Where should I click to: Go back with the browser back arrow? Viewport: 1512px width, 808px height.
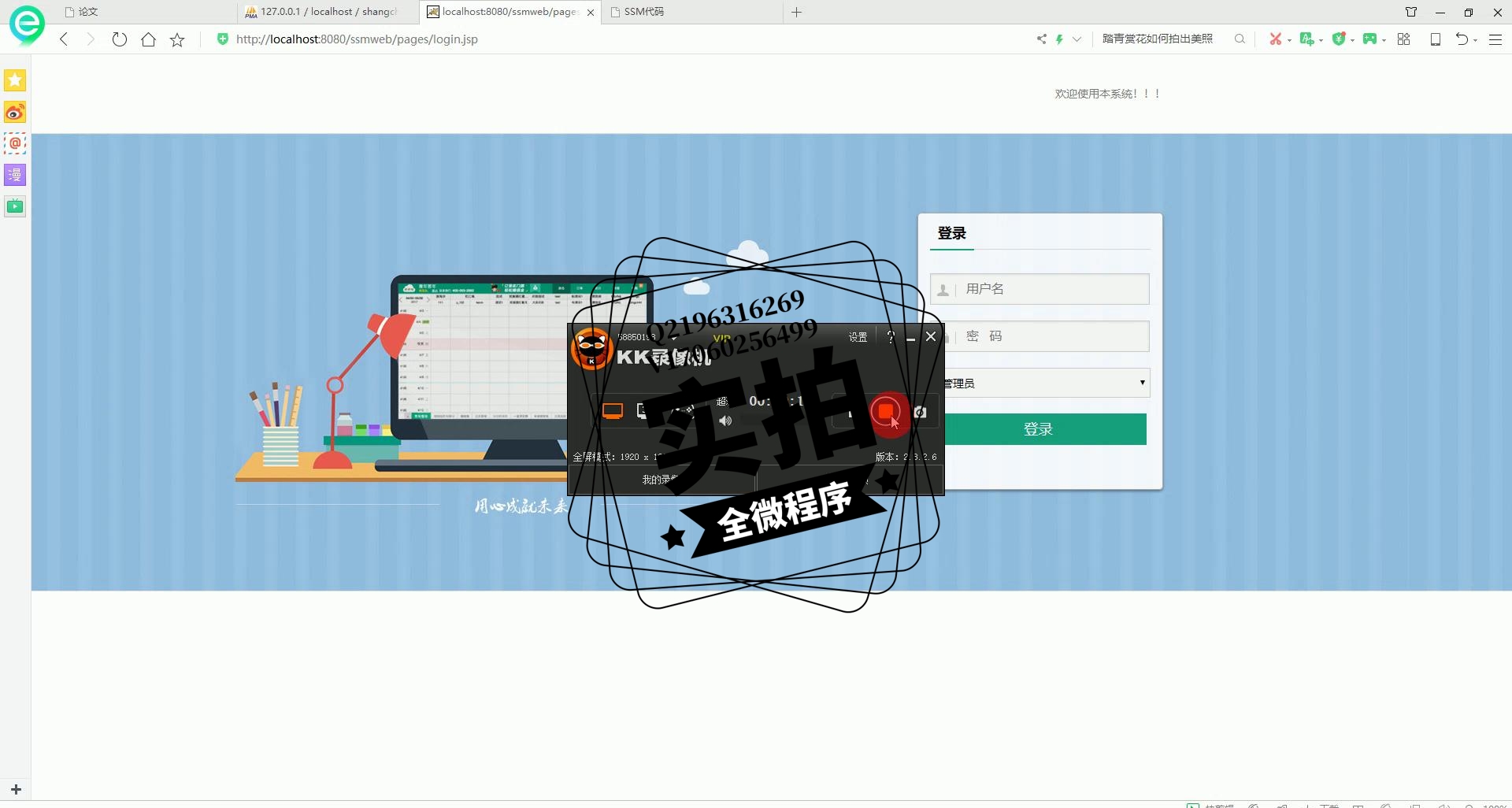tap(64, 39)
